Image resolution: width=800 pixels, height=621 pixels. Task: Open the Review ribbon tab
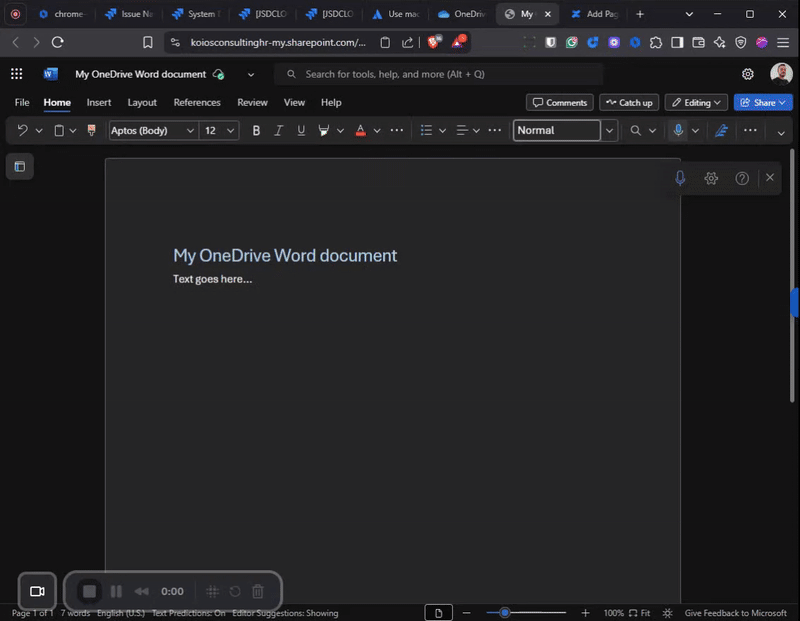pos(252,102)
